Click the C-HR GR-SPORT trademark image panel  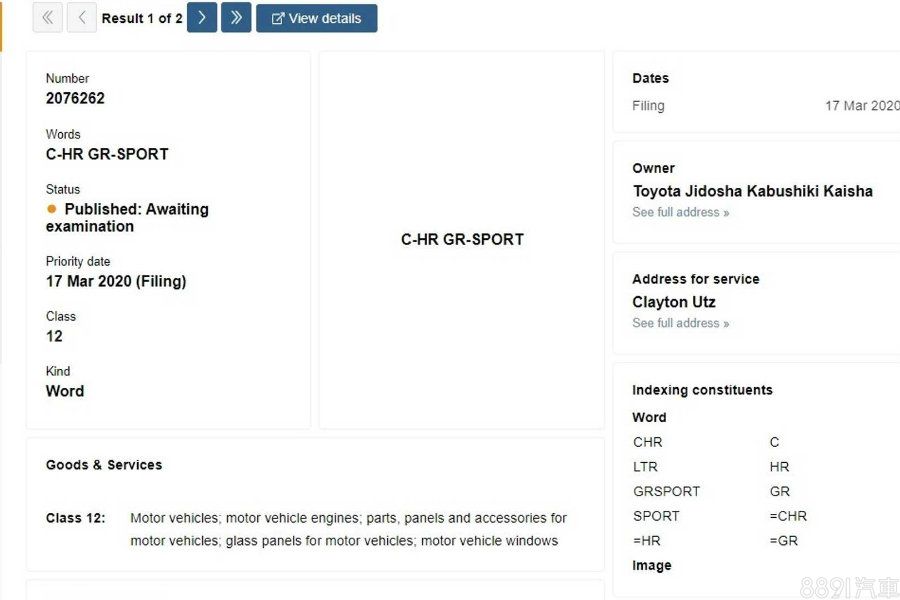[462, 239]
